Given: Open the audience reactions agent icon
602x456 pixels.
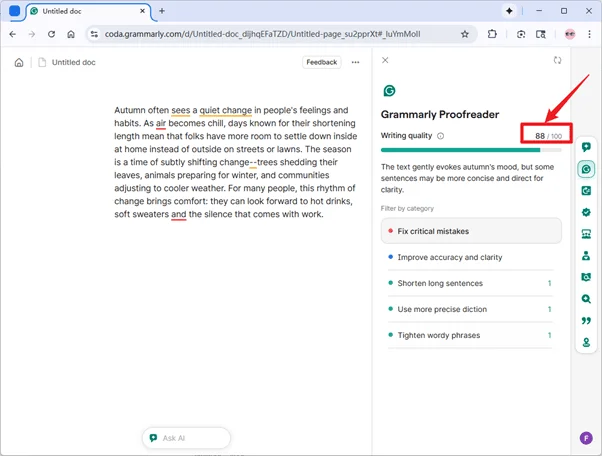Looking at the screenshot, I should click(x=586, y=234).
